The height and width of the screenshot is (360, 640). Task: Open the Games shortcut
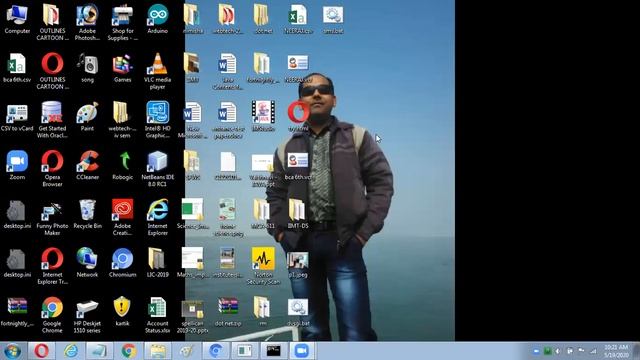(122, 68)
